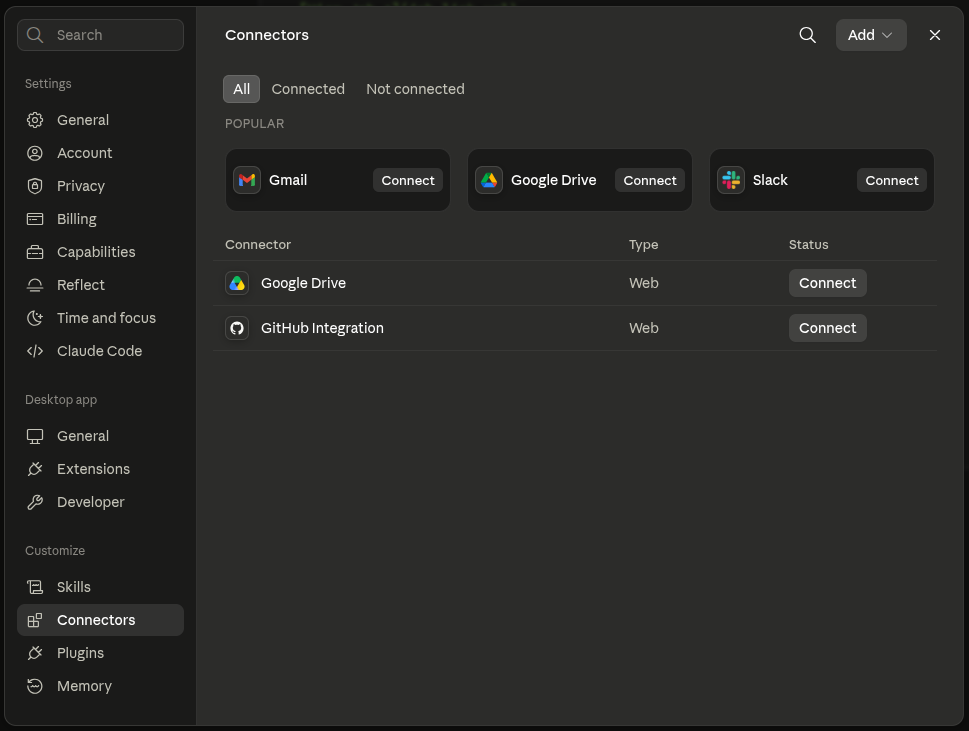Click the Gmail logo in Popular
This screenshot has width=969, height=731.
247,180
